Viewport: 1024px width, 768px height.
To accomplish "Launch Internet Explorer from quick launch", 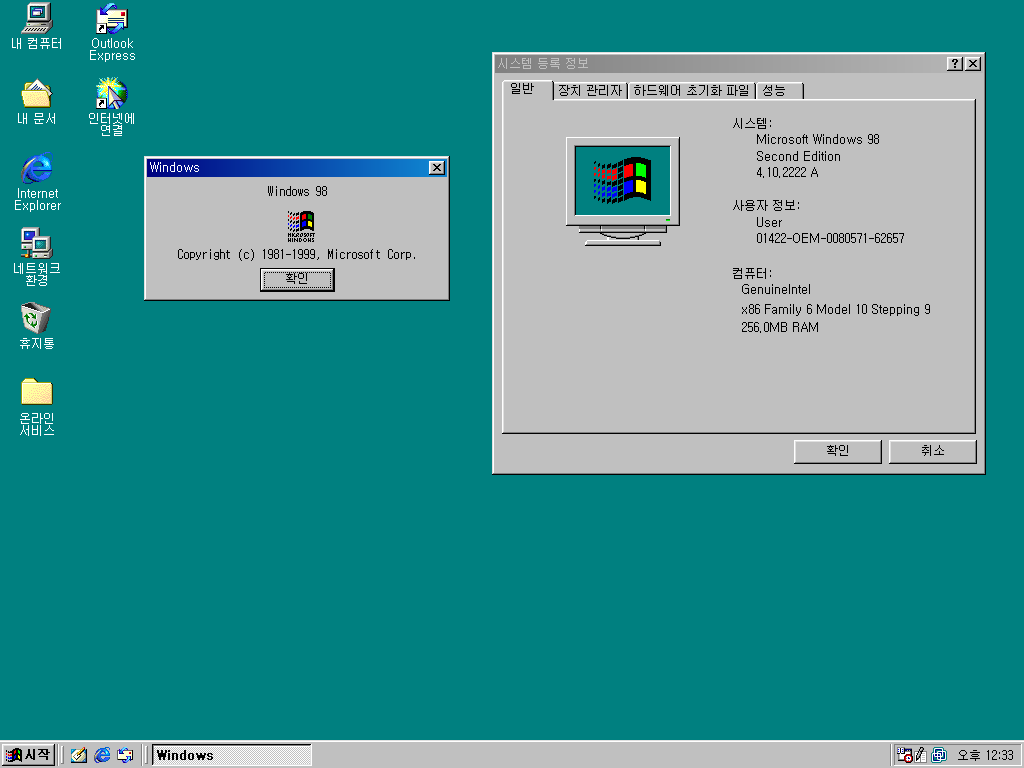I will (102, 755).
